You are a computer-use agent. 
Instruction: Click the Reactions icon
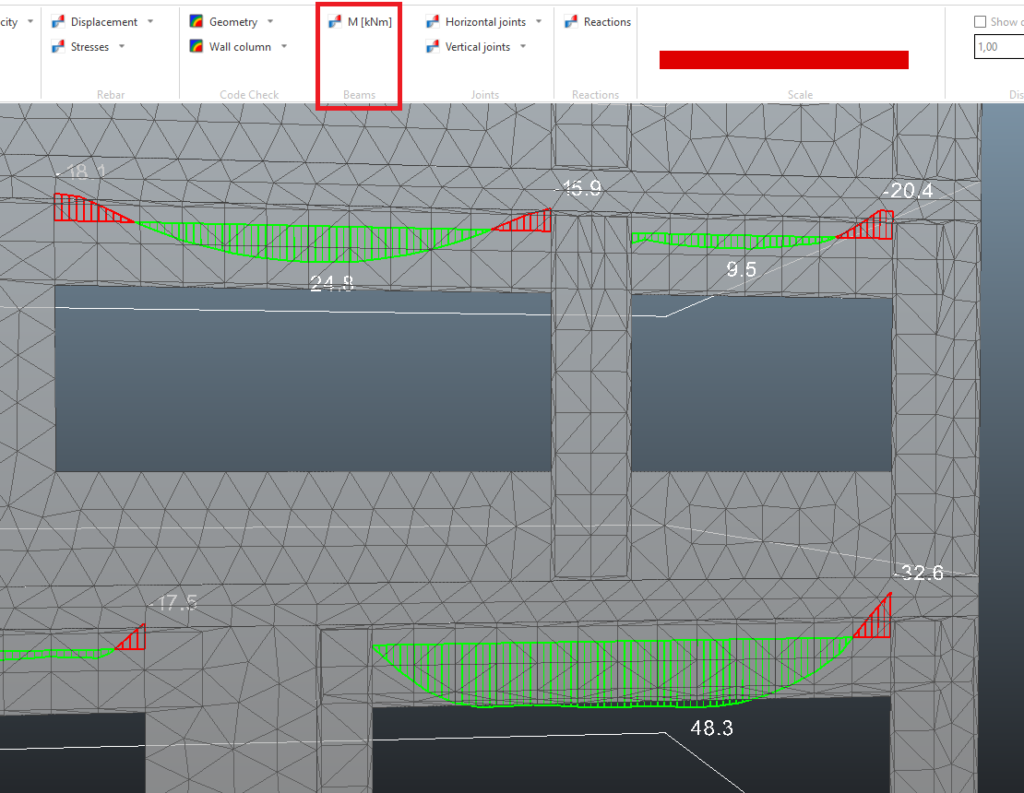point(572,22)
